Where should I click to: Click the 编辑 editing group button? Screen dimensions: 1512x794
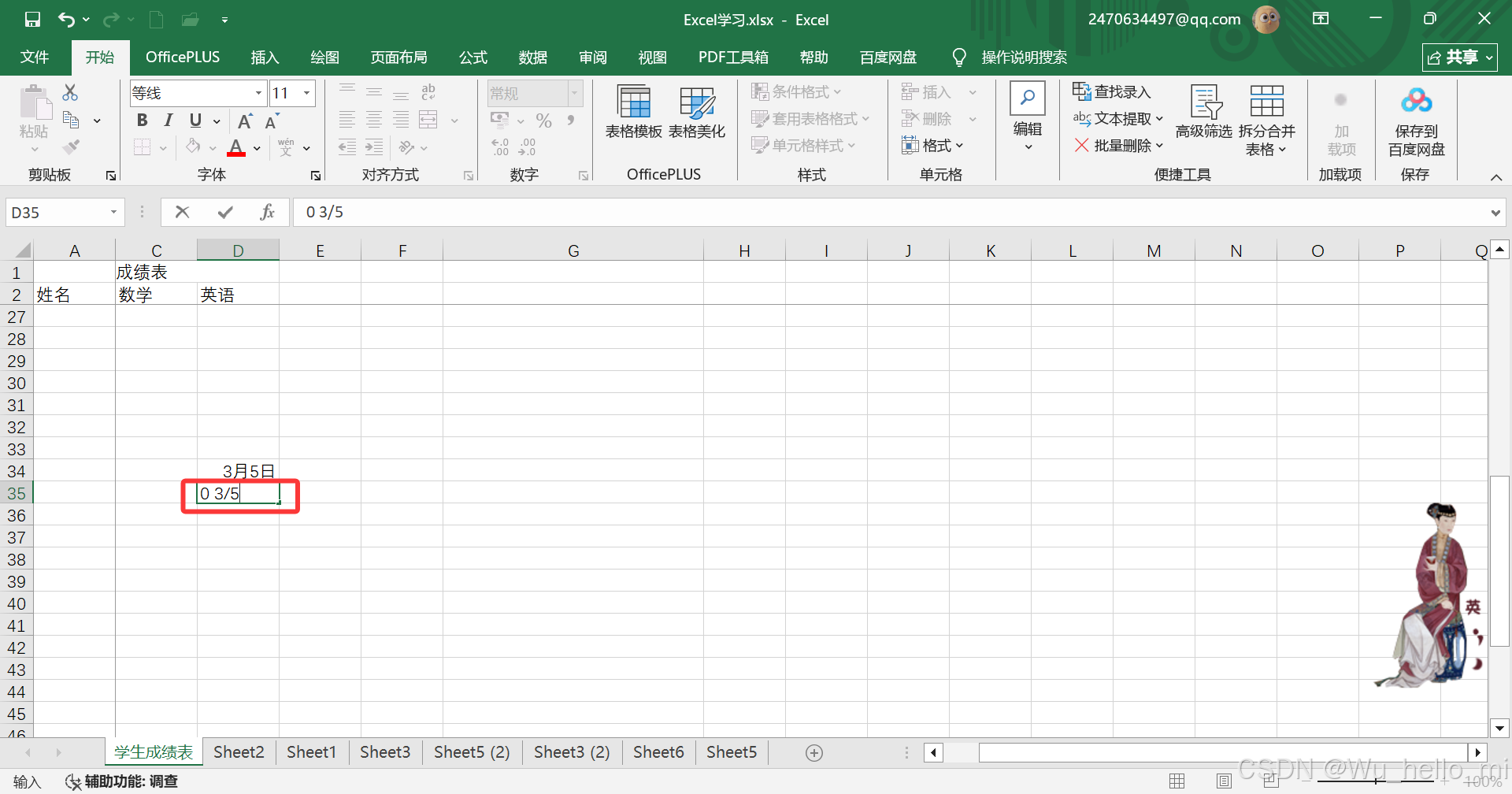1028,118
